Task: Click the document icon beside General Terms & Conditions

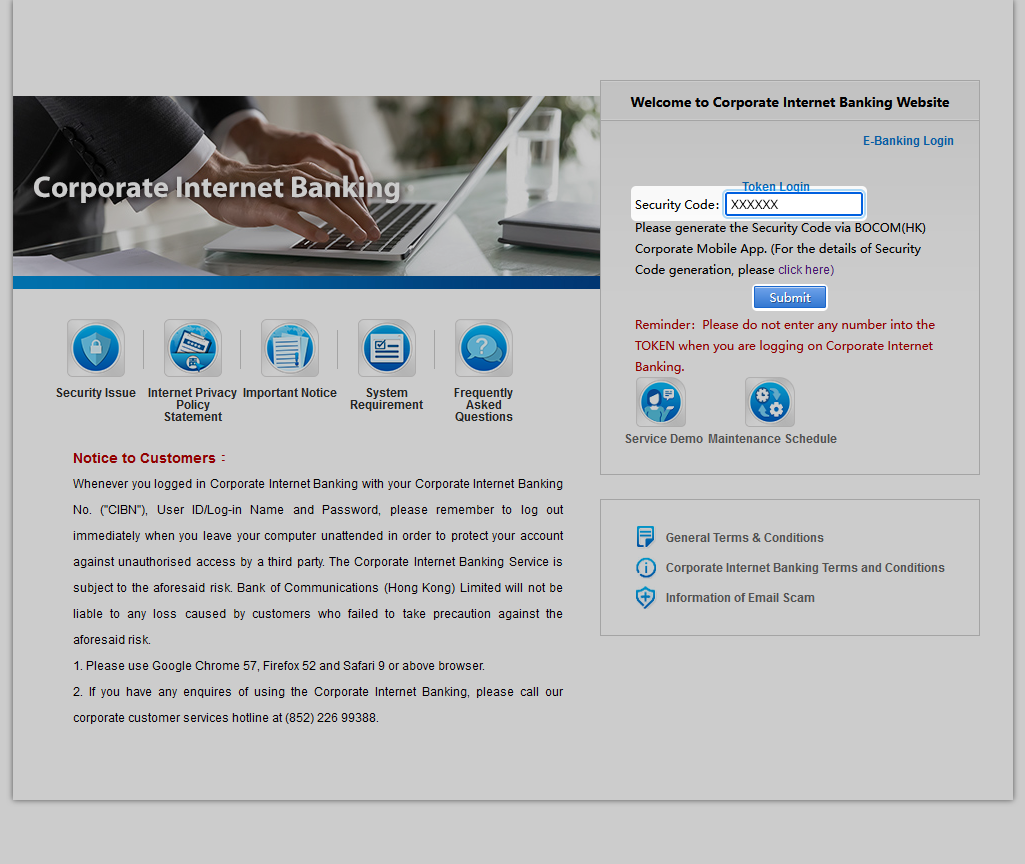Action: [x=646, y=537]
